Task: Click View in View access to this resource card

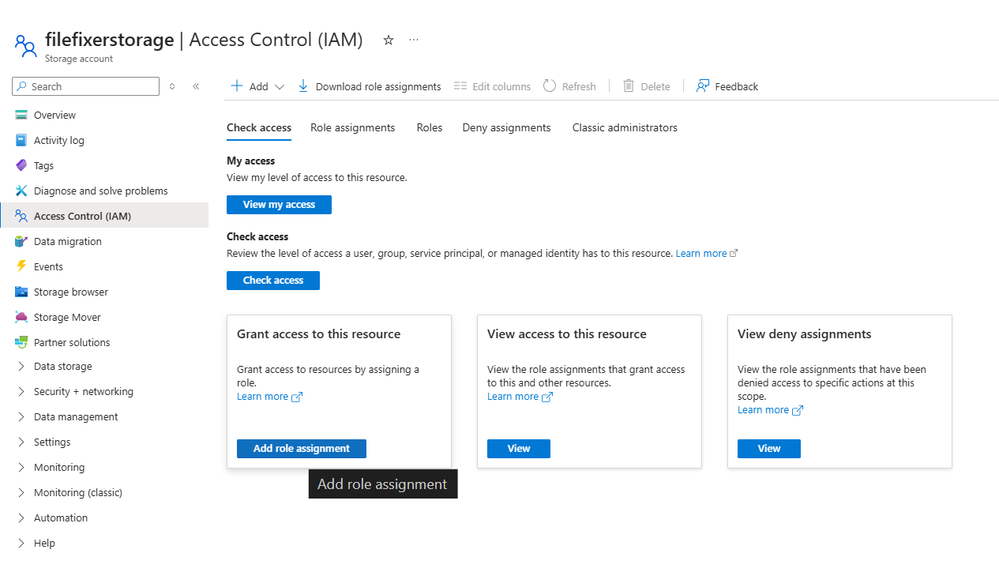Action: tap(519, 448)
